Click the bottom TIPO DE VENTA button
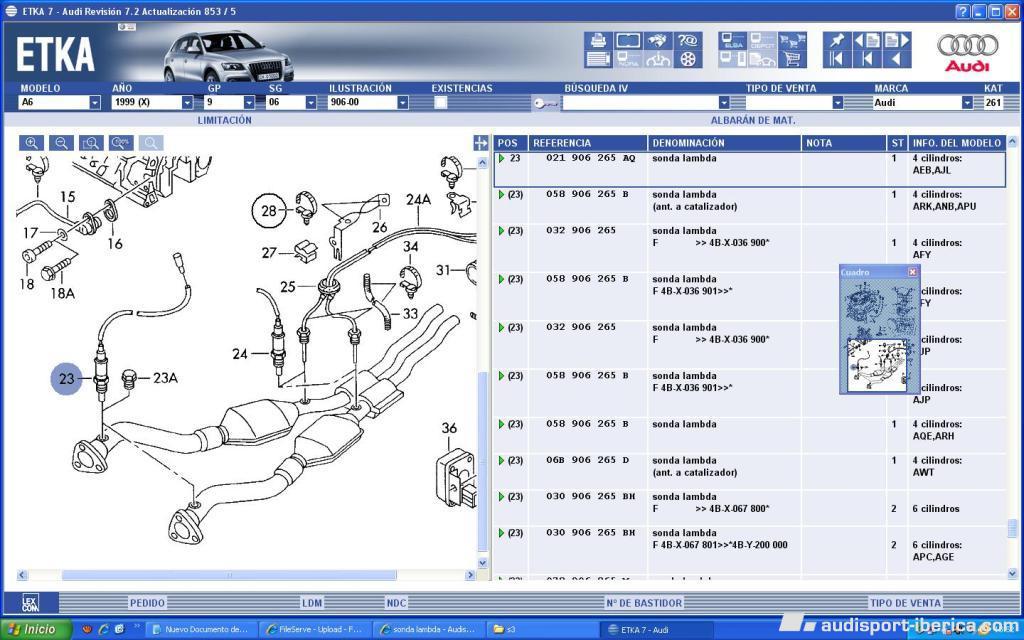The height and width of the screenshot is (640, 1024). pos(905,603)
